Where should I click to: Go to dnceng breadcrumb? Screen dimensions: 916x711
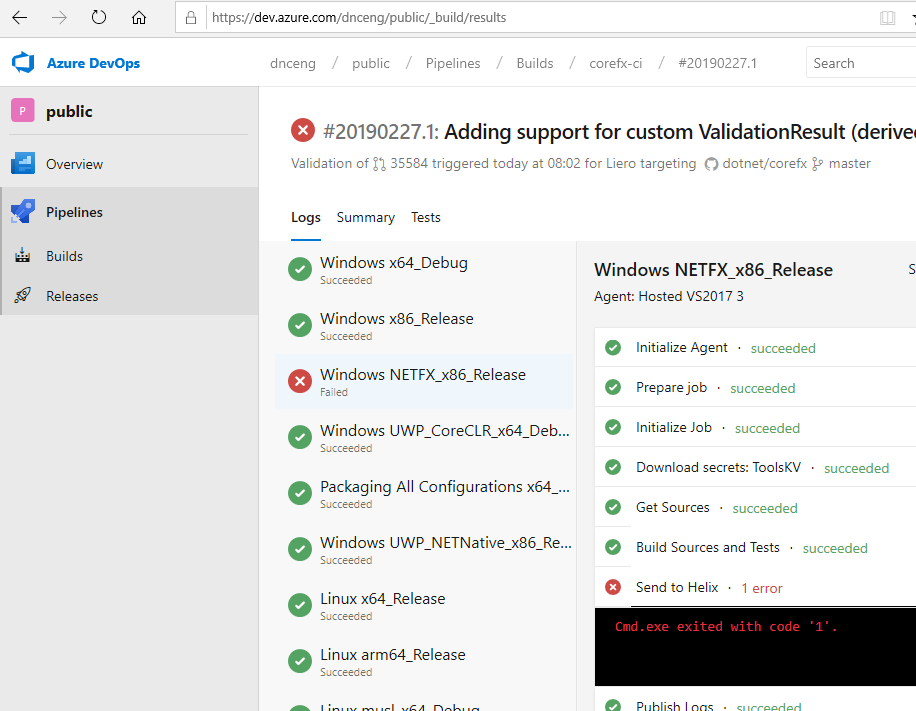coord(293,63)
